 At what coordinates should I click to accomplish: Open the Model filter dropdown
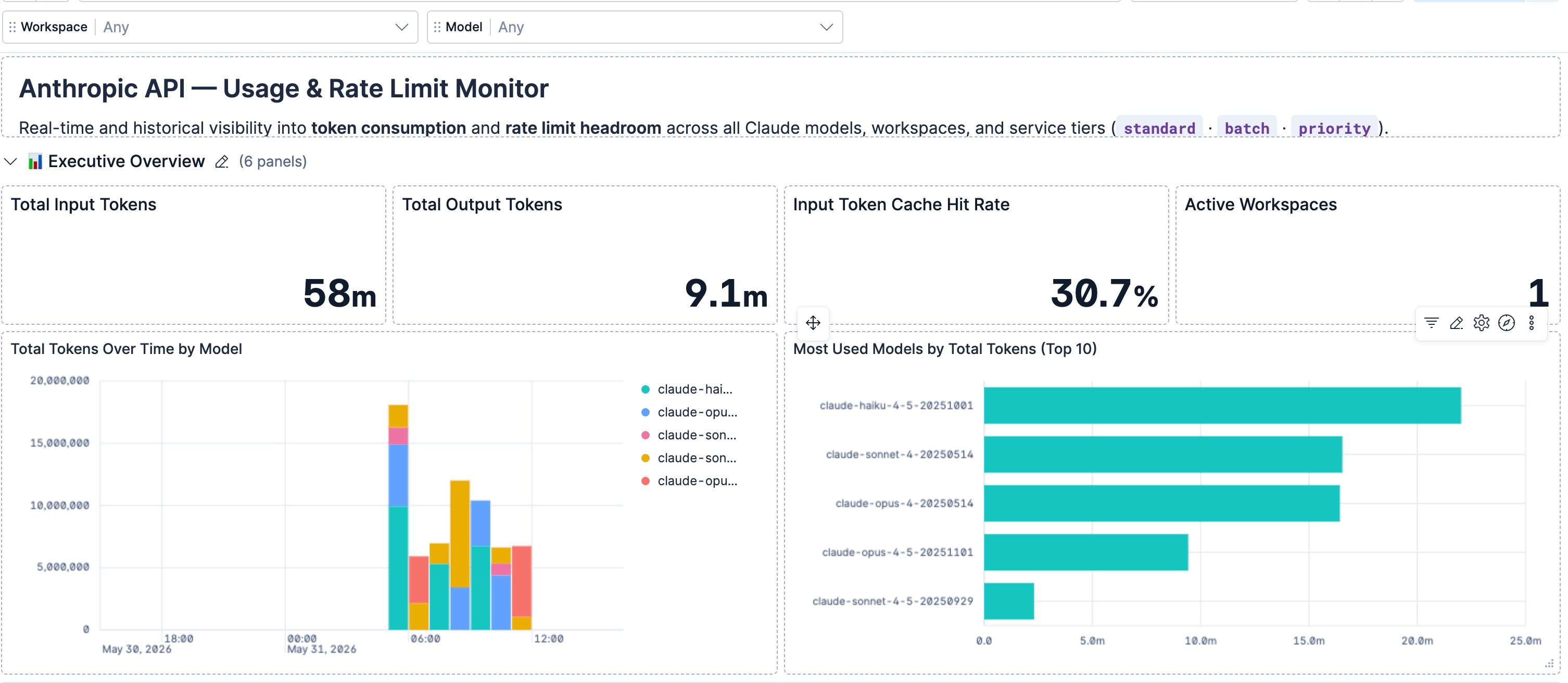(x=635, y=27)
